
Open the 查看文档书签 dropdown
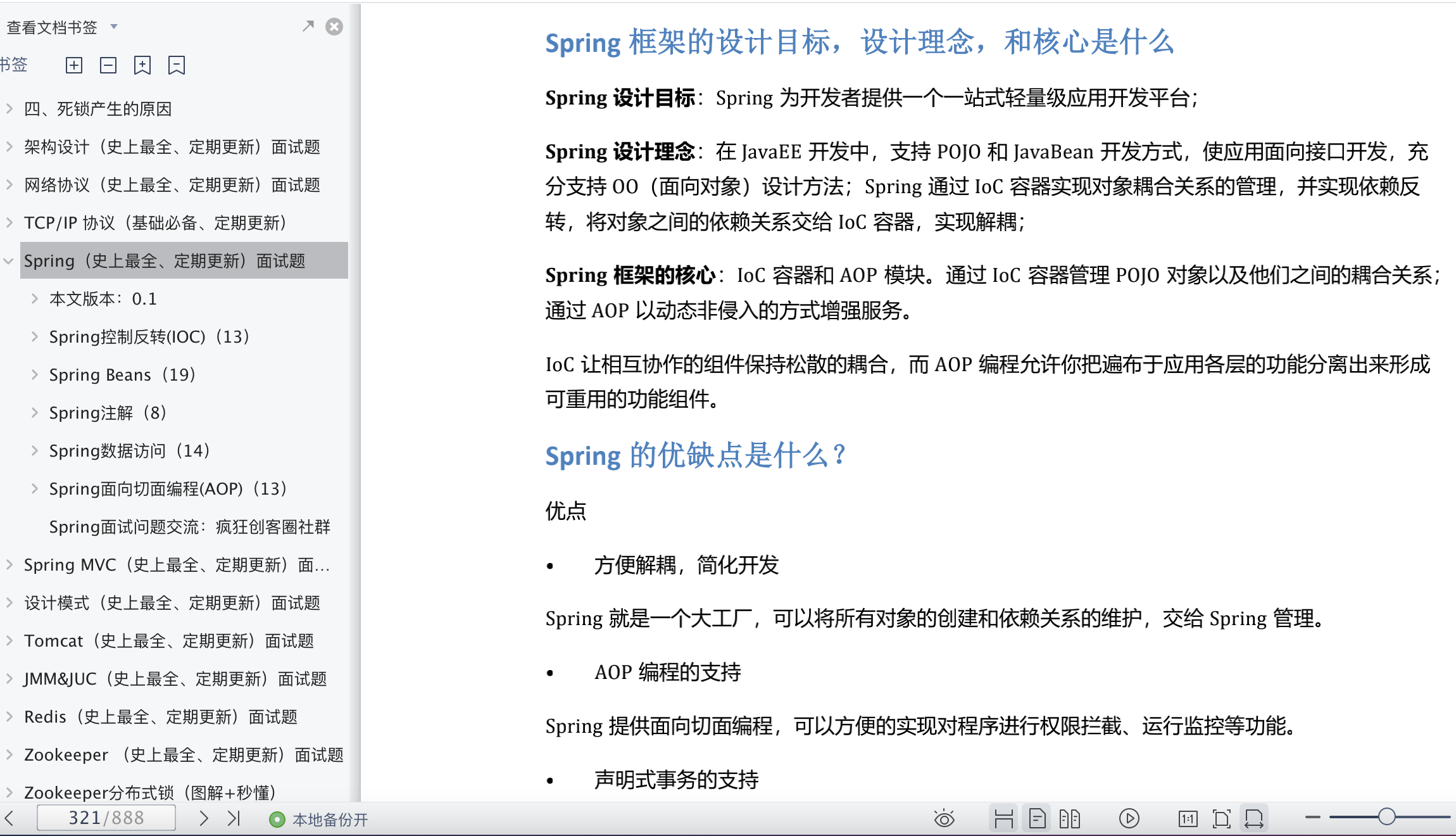click(114, 27)
